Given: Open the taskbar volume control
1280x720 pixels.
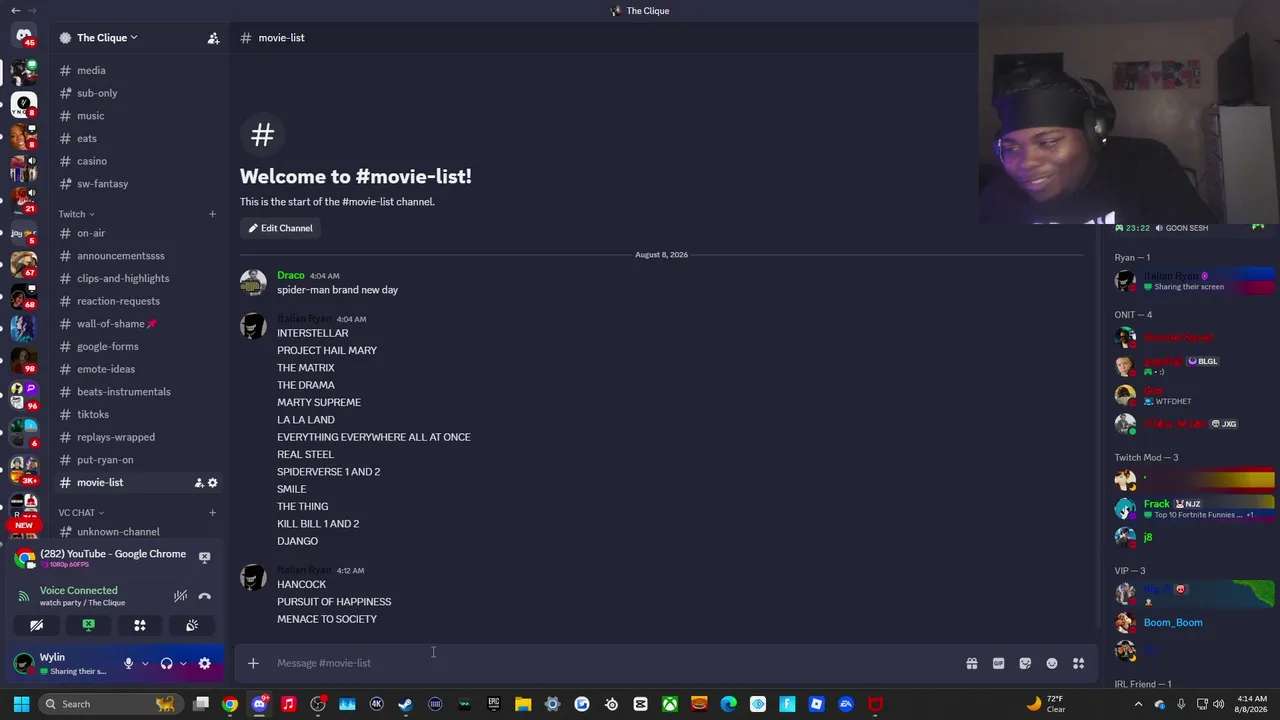Looking at the screenshot, I should pyautogui.click(x=1219, y=704).
